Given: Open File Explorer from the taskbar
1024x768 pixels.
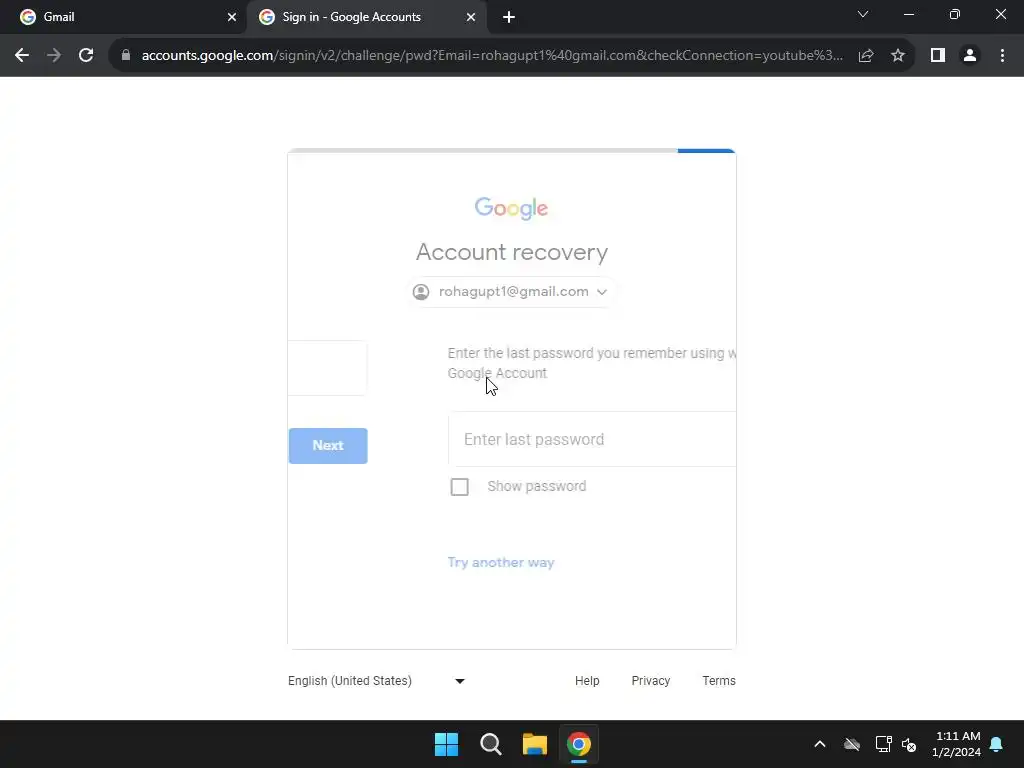Looking at the screenshot, I should 535,744.
